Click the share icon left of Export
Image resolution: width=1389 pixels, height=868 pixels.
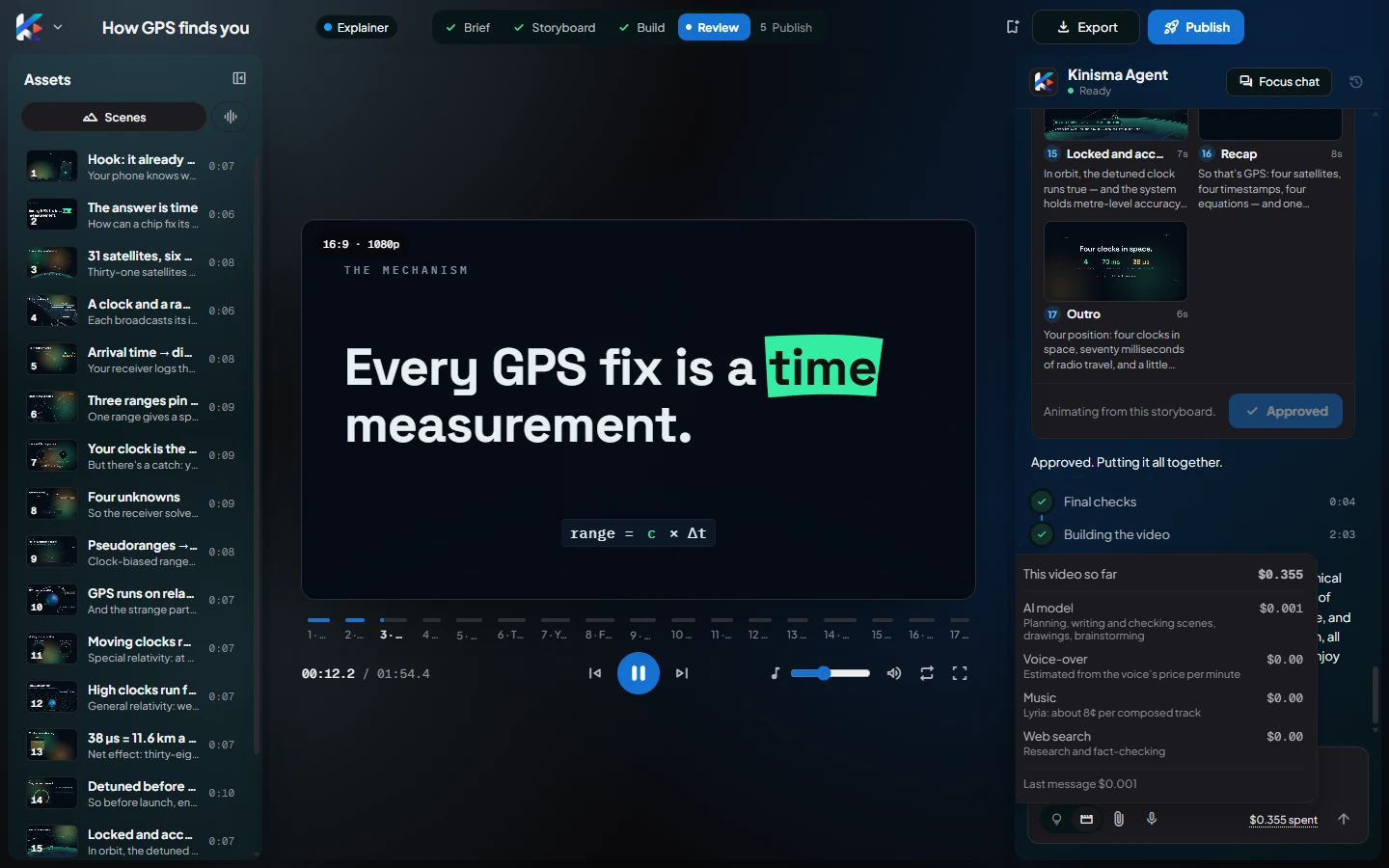[1012, 27]
